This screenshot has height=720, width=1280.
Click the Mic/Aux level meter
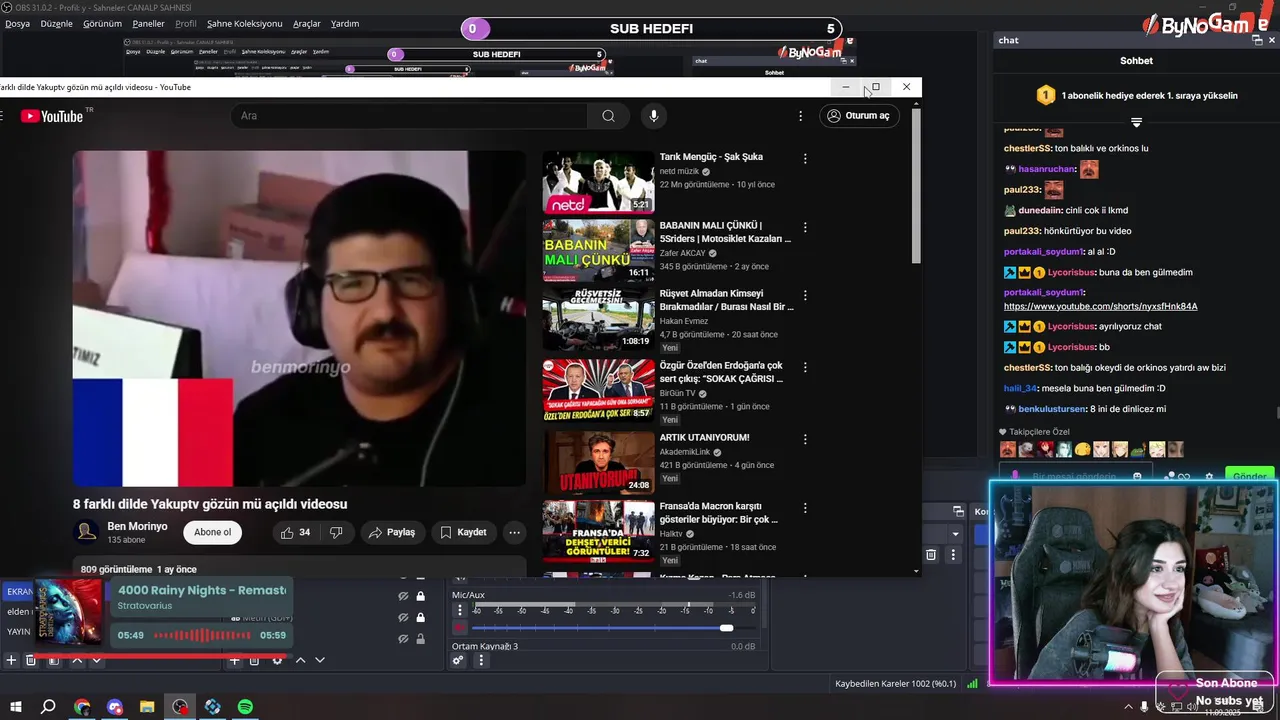coord(614,604)
